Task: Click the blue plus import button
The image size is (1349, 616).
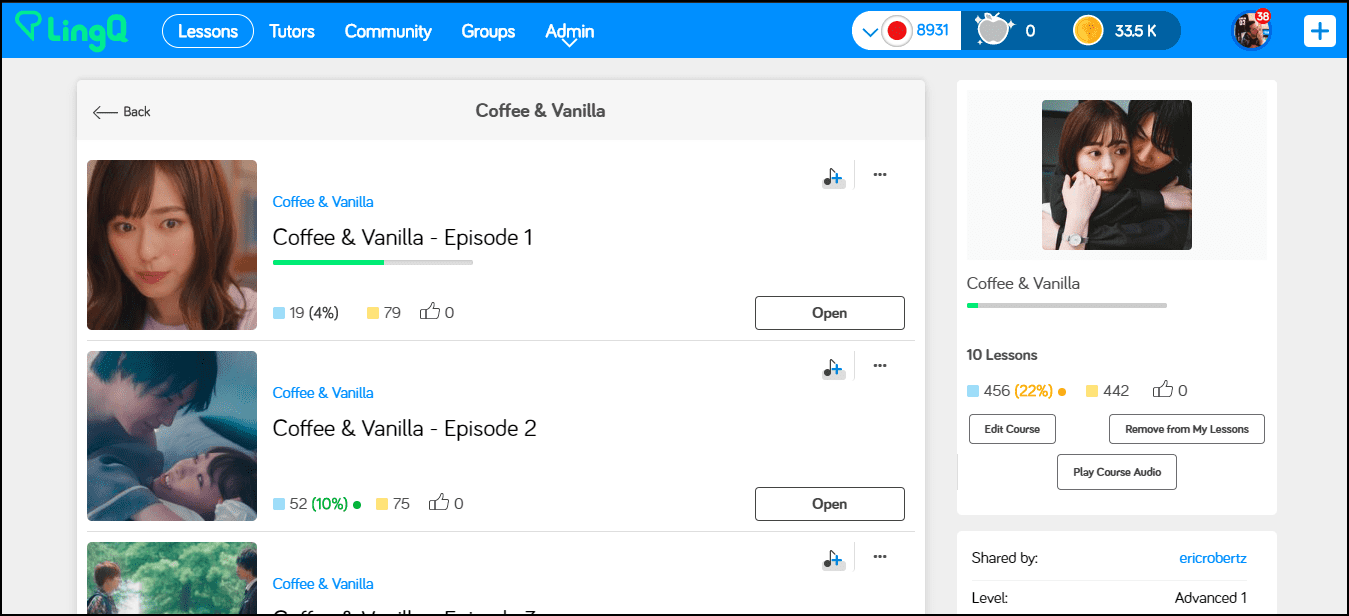Action: 1319,31
